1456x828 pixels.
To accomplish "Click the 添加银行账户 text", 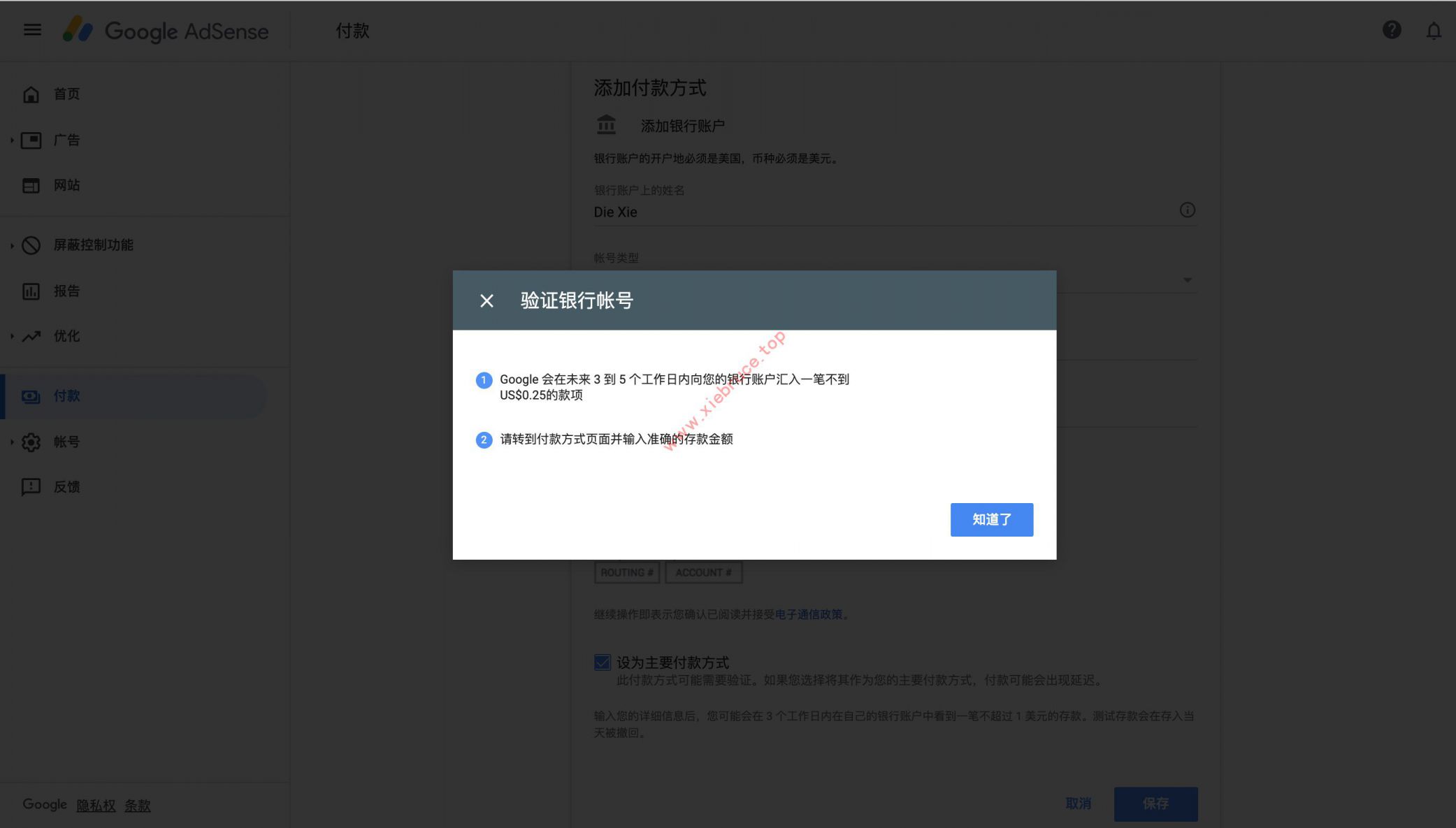I will tap(683, 126).
